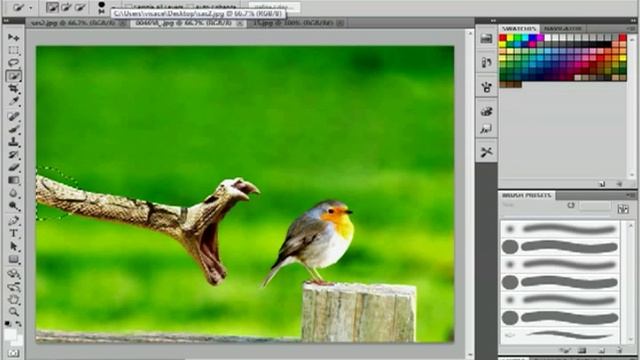Select the Quick Selection tool
Screen dimensions: 640x360
pyautogui.click(x=13, y=76)
